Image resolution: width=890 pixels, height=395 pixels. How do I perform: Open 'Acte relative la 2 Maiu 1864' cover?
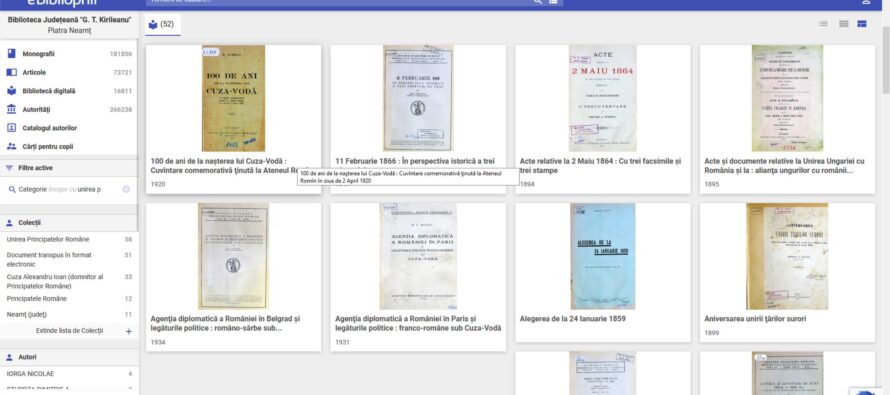[603, 98]
